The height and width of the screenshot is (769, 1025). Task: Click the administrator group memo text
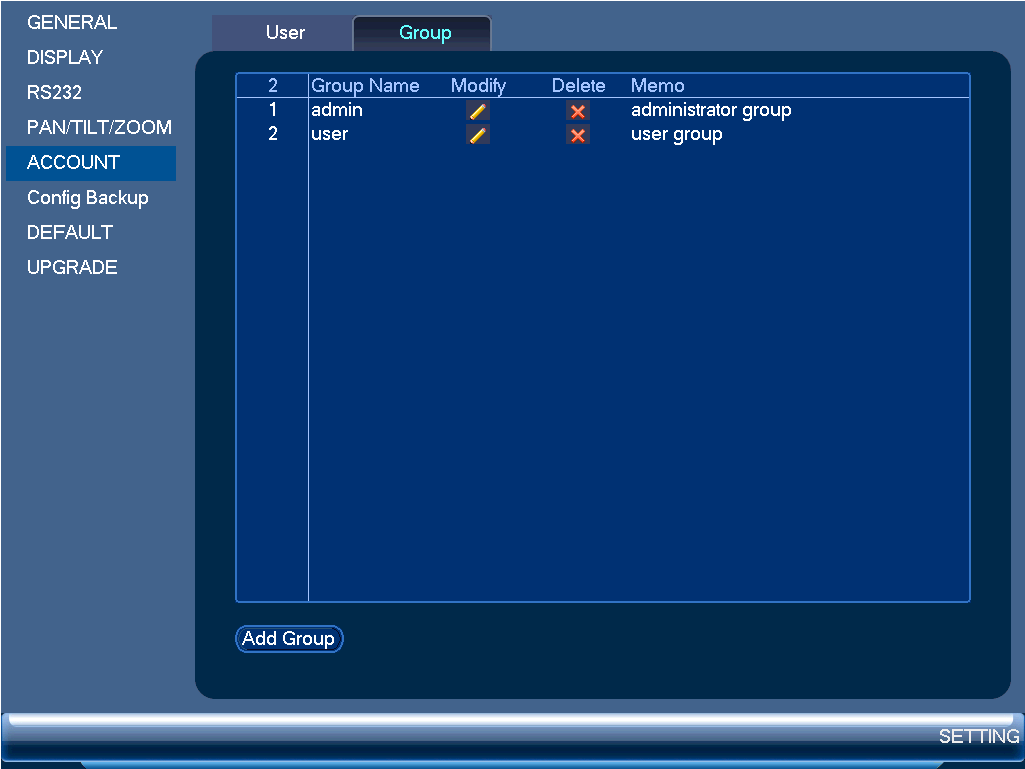tap(711, 110)
